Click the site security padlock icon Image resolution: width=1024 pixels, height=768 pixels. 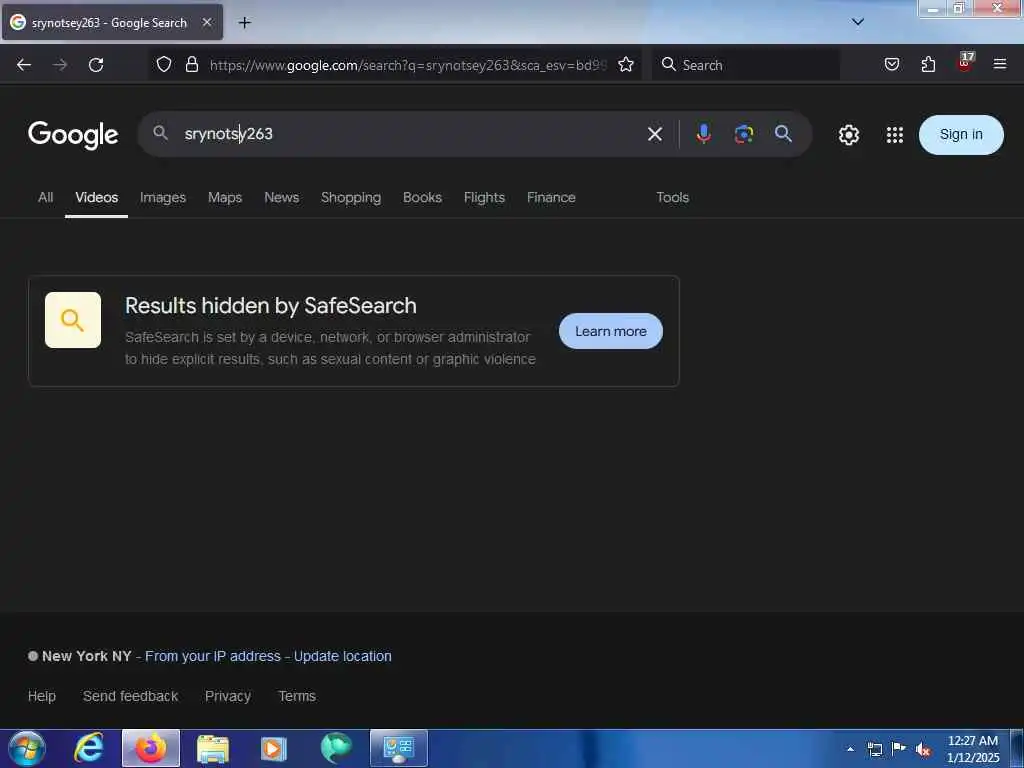click(x=191, y=65)
